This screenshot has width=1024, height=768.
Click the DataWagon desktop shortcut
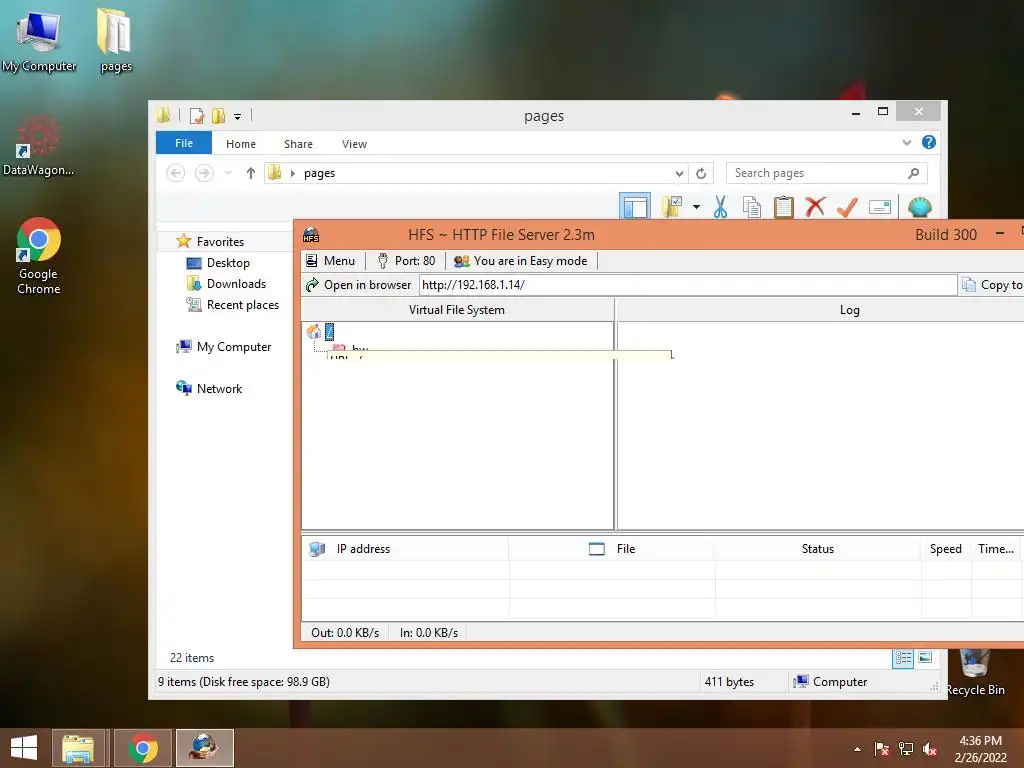(x=39, y=146)
